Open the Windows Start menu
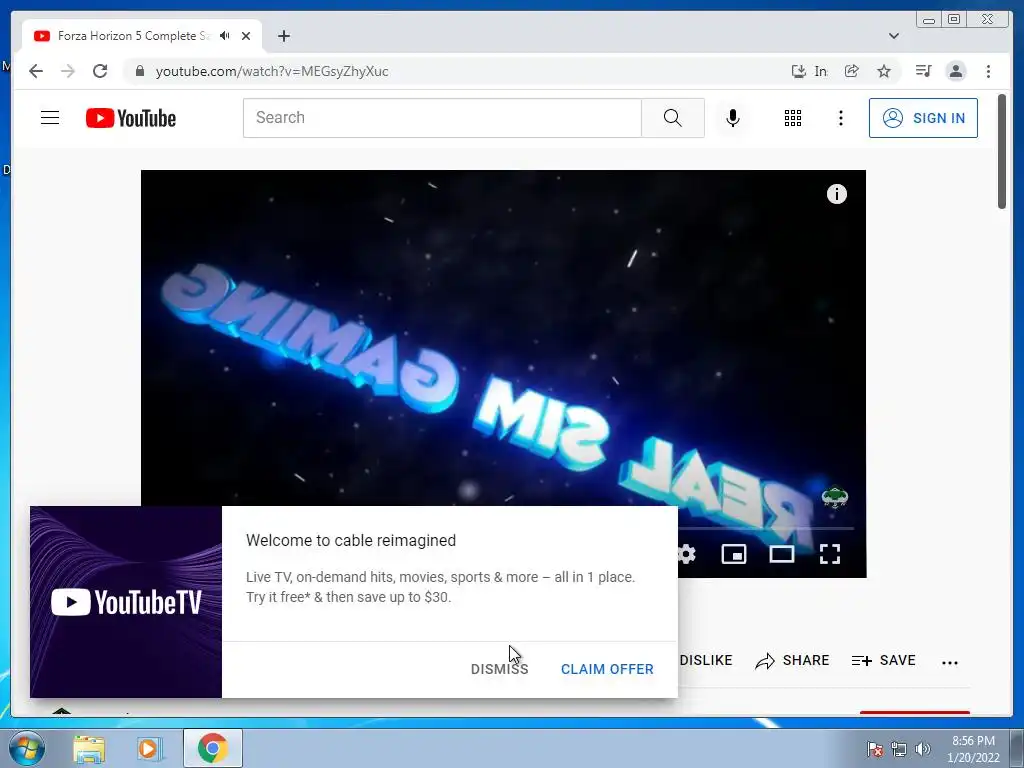Image resolution: width=1024 pixels, height=768 pixels. (27, 748)
